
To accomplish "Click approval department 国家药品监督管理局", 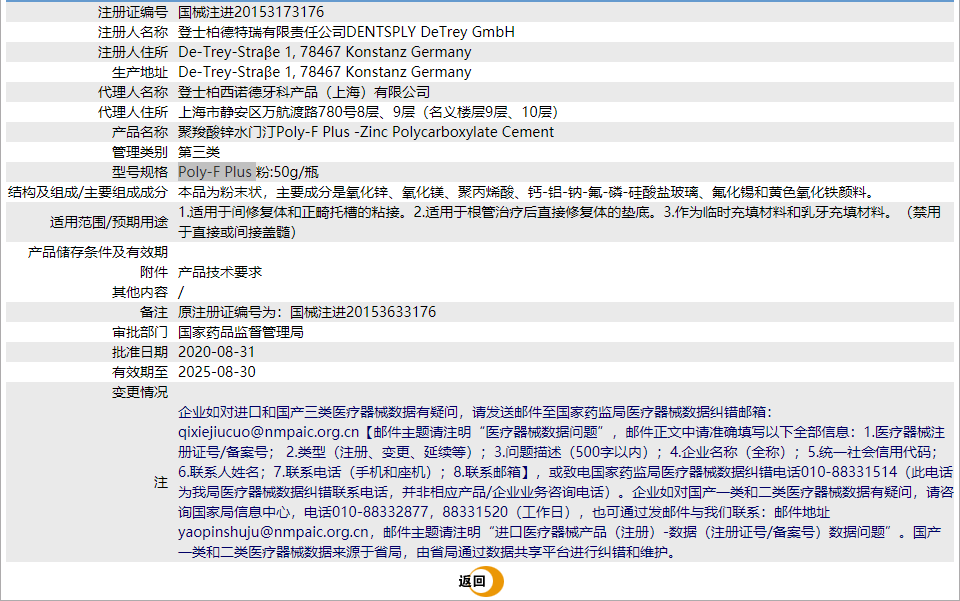I will point(241,332).
